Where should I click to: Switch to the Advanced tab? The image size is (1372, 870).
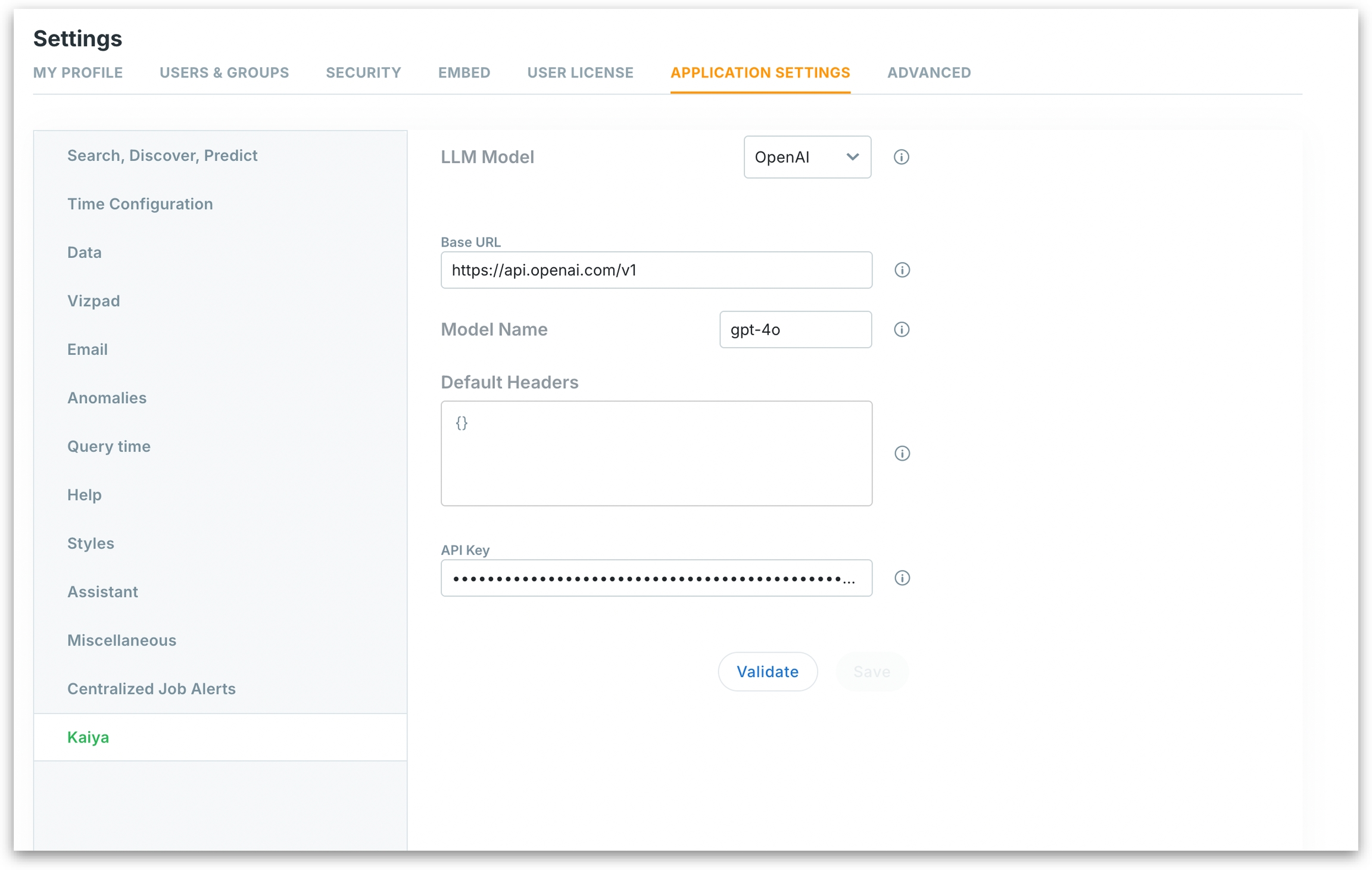928,73
